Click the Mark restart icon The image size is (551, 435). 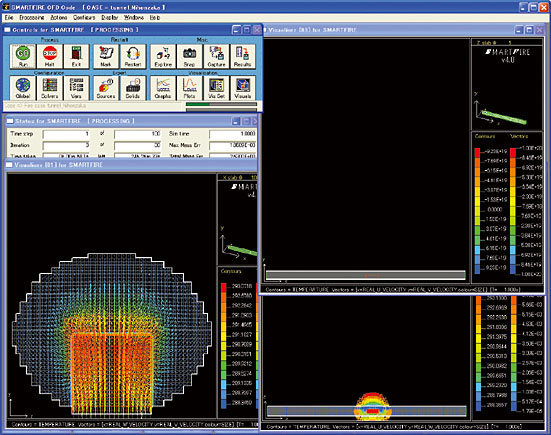pos(106,56)
